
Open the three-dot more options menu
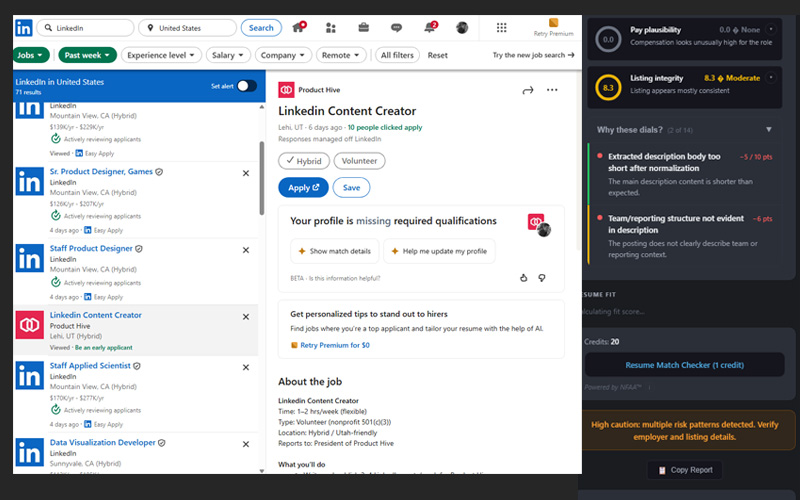click(552, 91)
